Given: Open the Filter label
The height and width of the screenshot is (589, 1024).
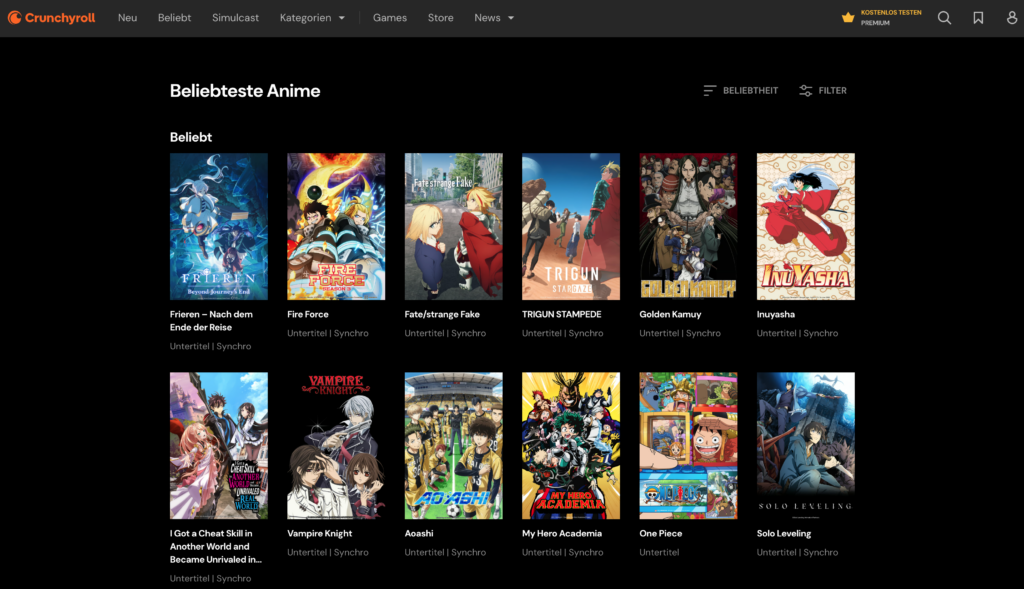Looking at the screenshot, I should 833,91.
